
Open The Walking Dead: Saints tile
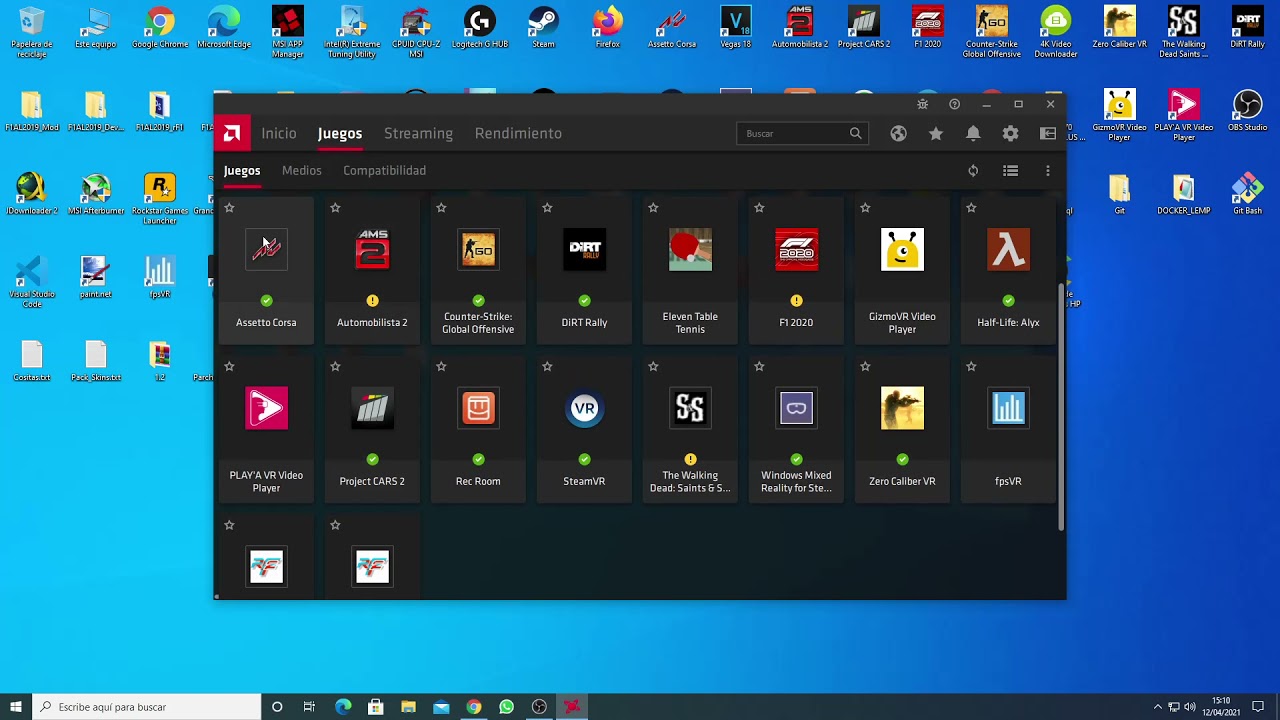(690, 428)
